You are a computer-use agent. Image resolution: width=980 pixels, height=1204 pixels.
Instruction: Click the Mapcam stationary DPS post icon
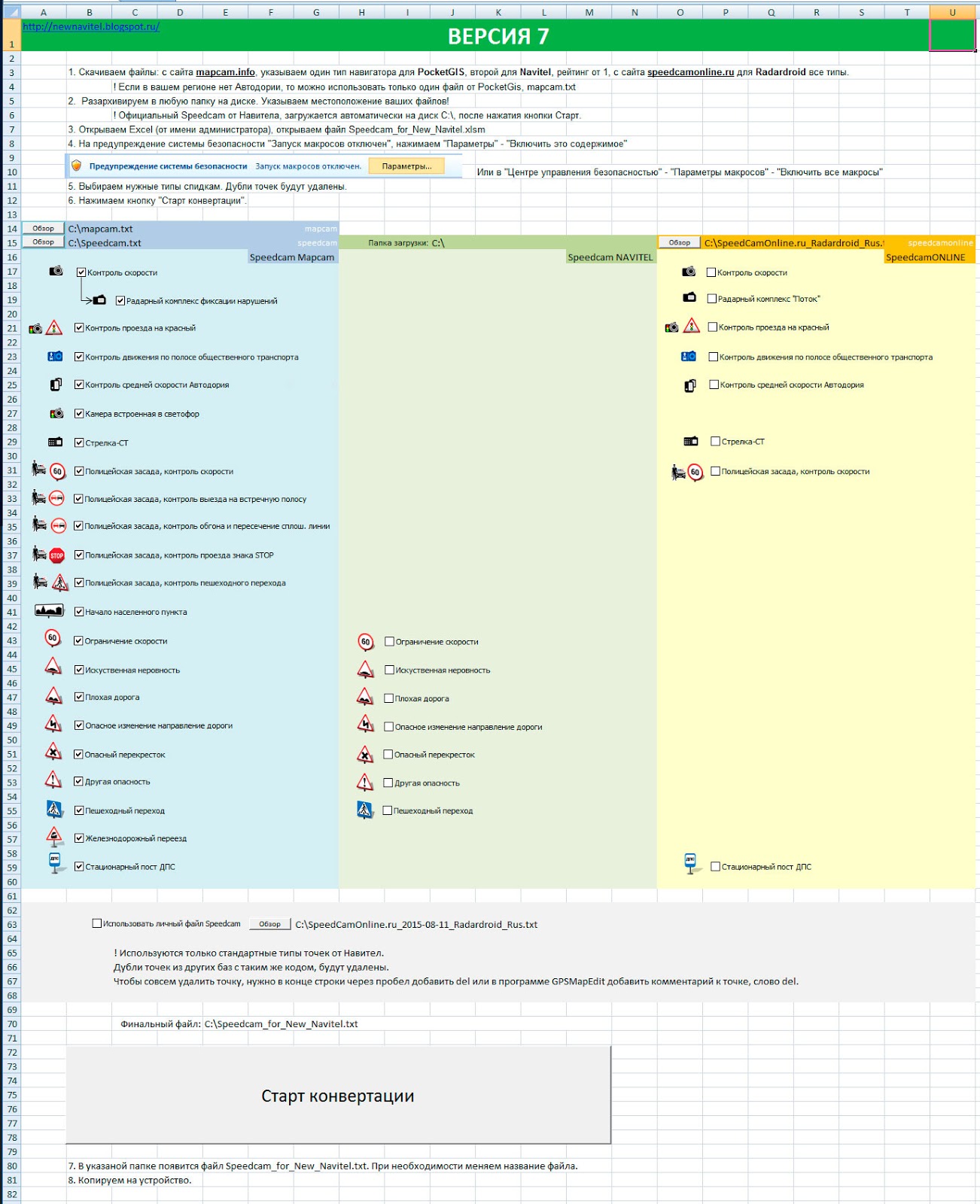pos(55,863)
